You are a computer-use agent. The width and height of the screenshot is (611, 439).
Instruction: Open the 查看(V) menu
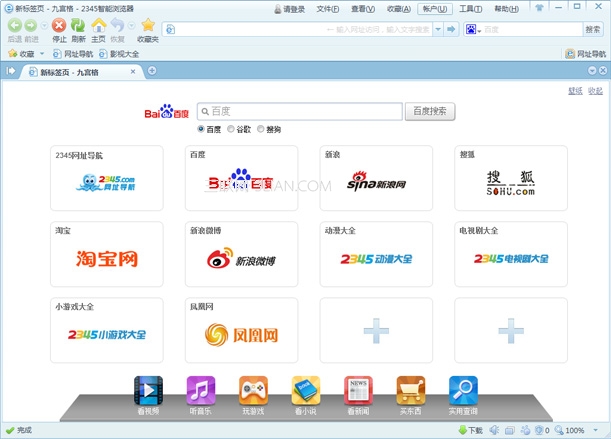[363, 9]
